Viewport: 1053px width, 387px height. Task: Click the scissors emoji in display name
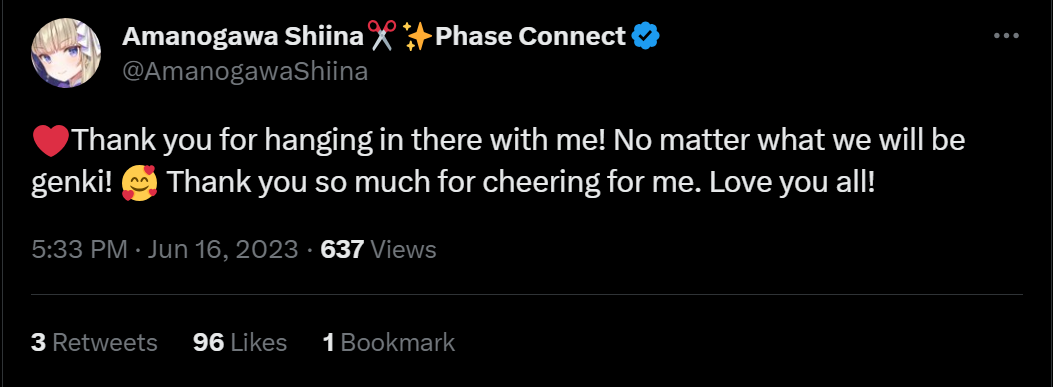pyautogui.click(x=383, y=36)
